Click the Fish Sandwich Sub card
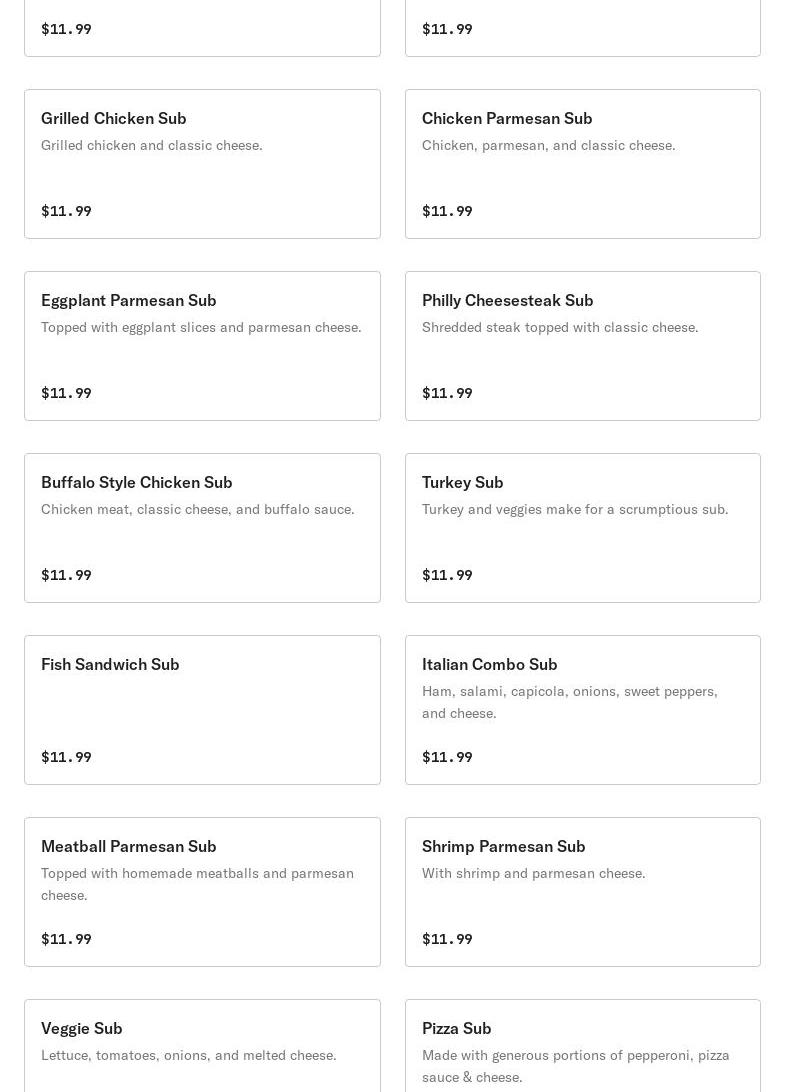785x1092 pixels. (x=202, y=710)
